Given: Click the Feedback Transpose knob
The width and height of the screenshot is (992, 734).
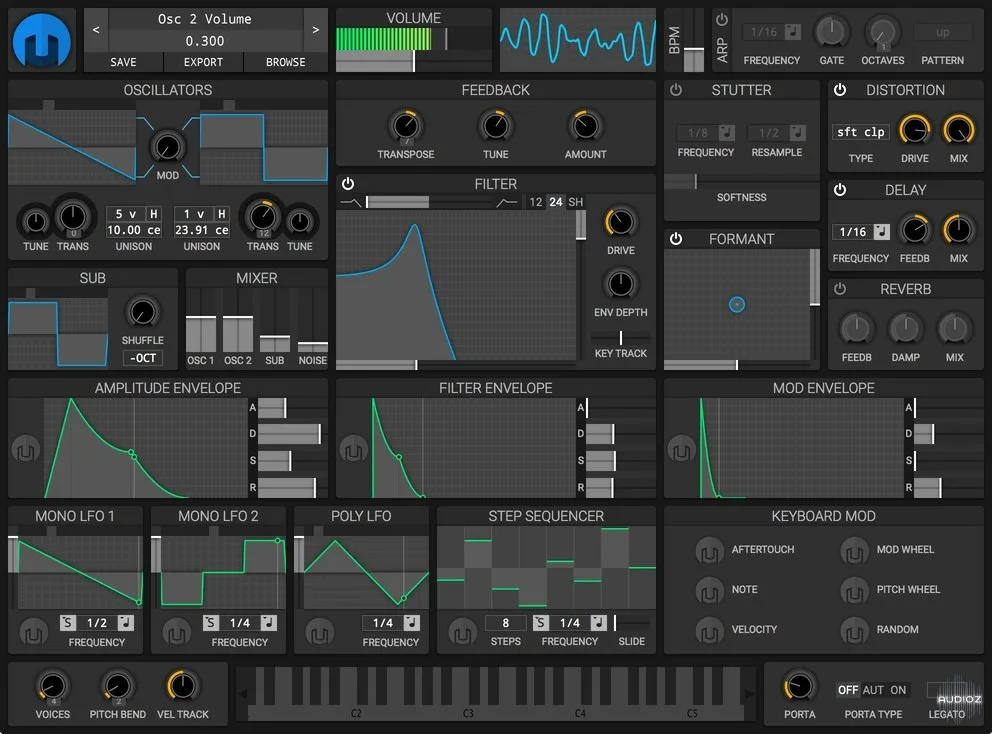Looking at the screenshot, I should 406,126.
